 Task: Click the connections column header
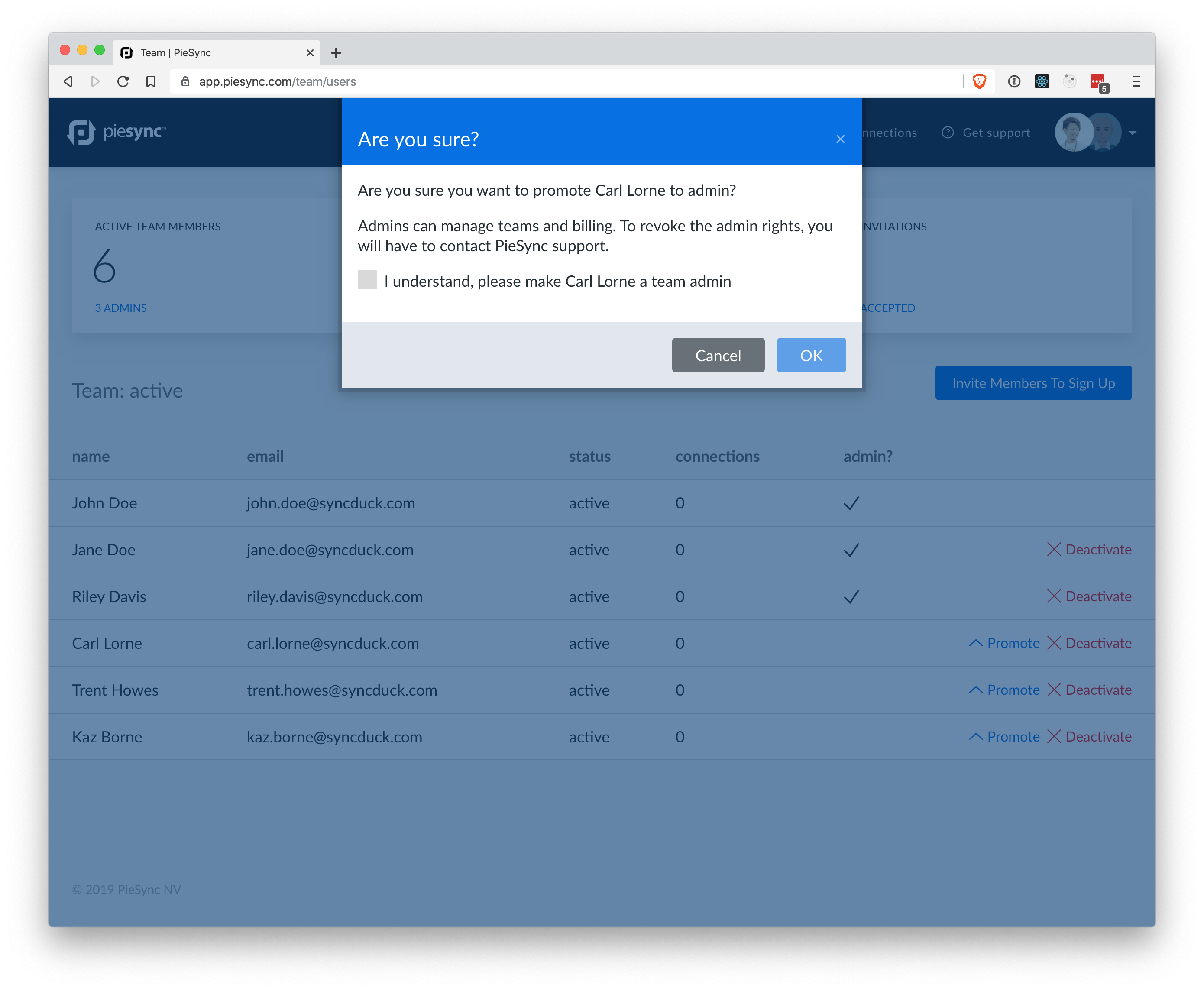click(718, 457)
